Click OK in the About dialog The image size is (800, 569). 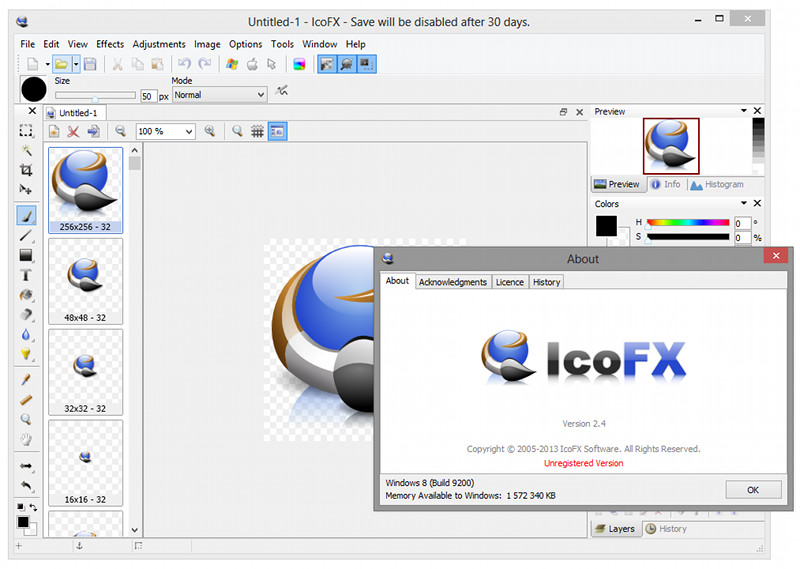tap(753, 490)
